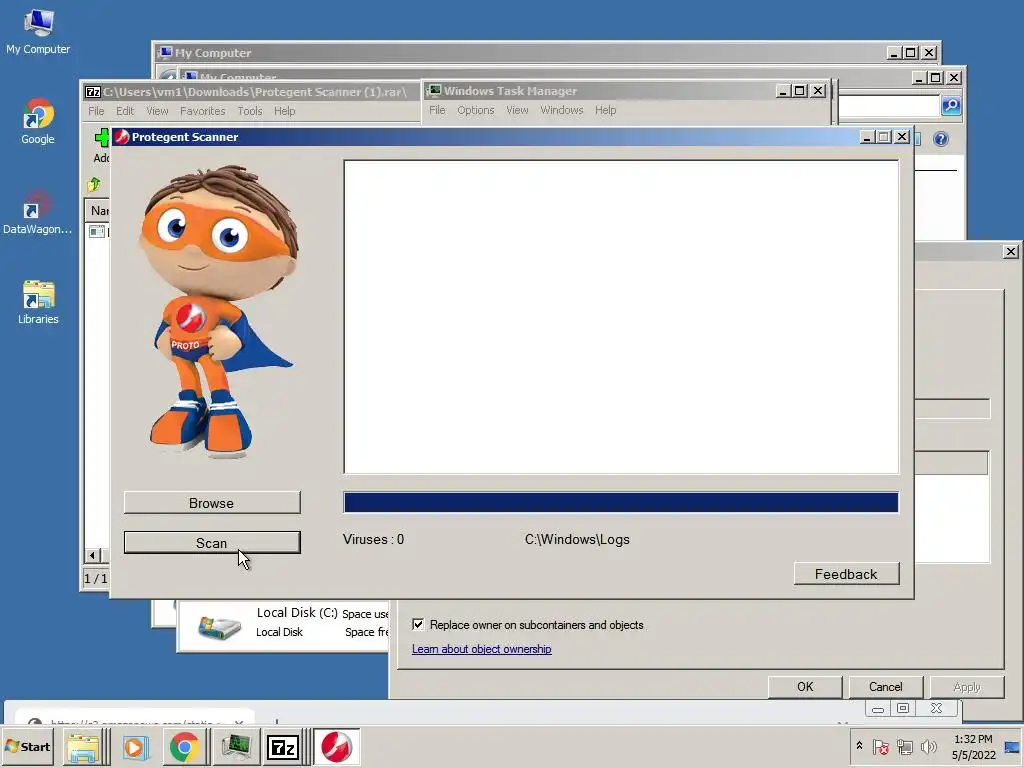Image resolution: width=1024 pixels, height=768 pixels.
Task: Click the 7-Zip green Add icon
Action: tap(102, 137)
